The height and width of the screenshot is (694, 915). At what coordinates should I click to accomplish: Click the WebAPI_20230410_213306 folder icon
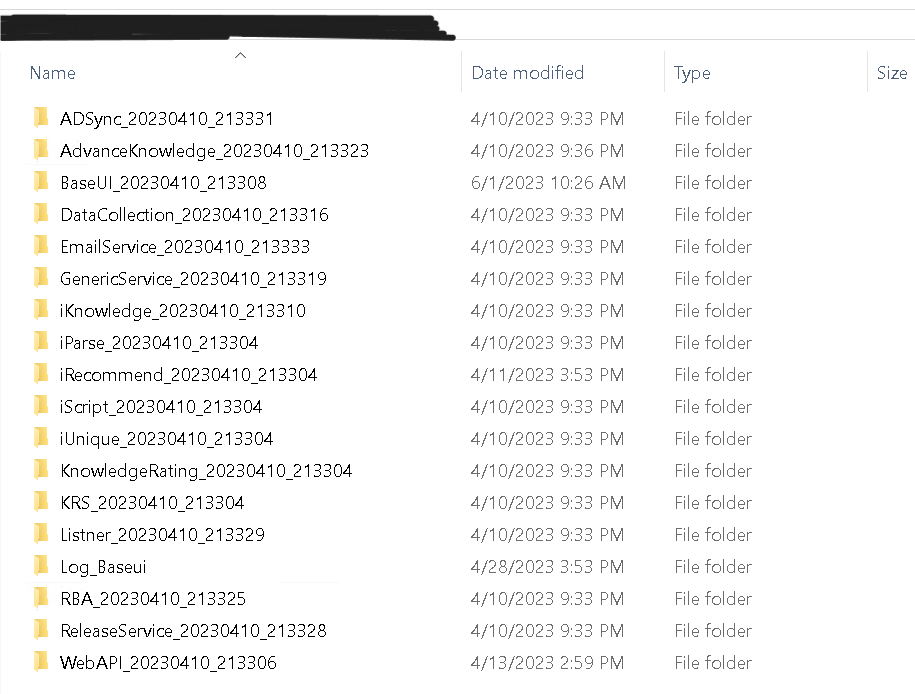click(40, 662)
